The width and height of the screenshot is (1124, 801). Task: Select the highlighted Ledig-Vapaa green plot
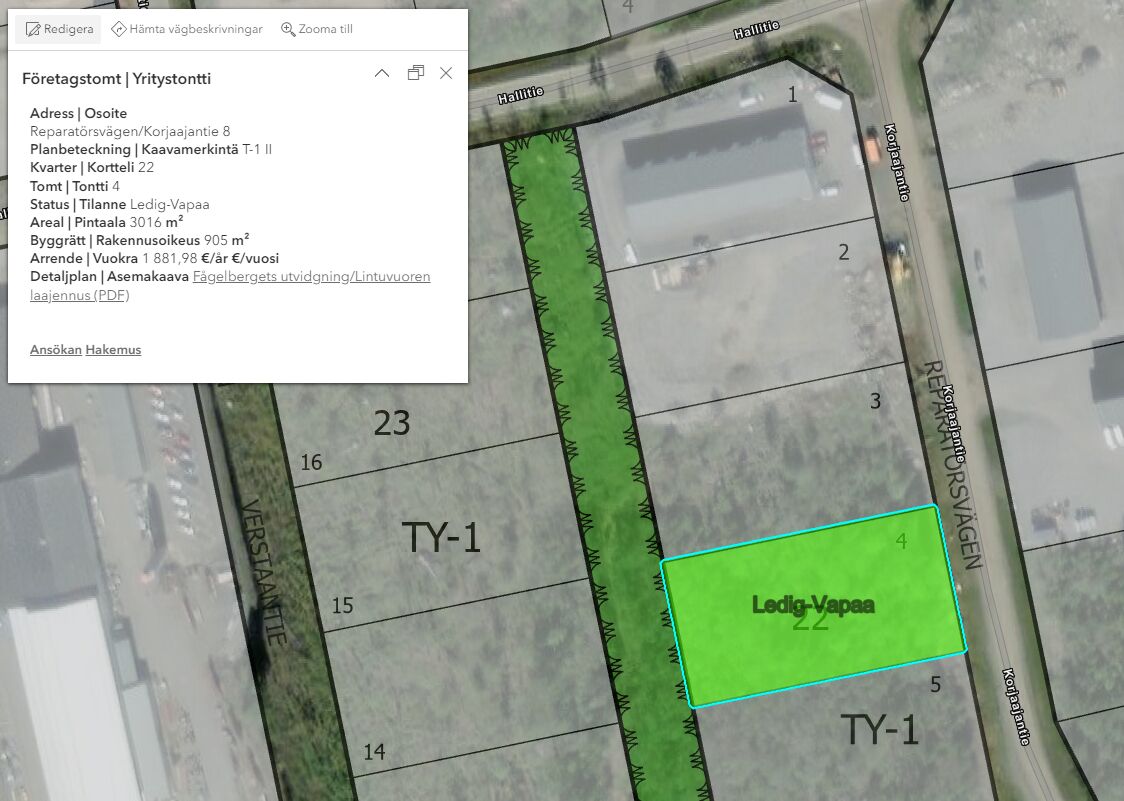pyautogui.click(x=814, y=606)
